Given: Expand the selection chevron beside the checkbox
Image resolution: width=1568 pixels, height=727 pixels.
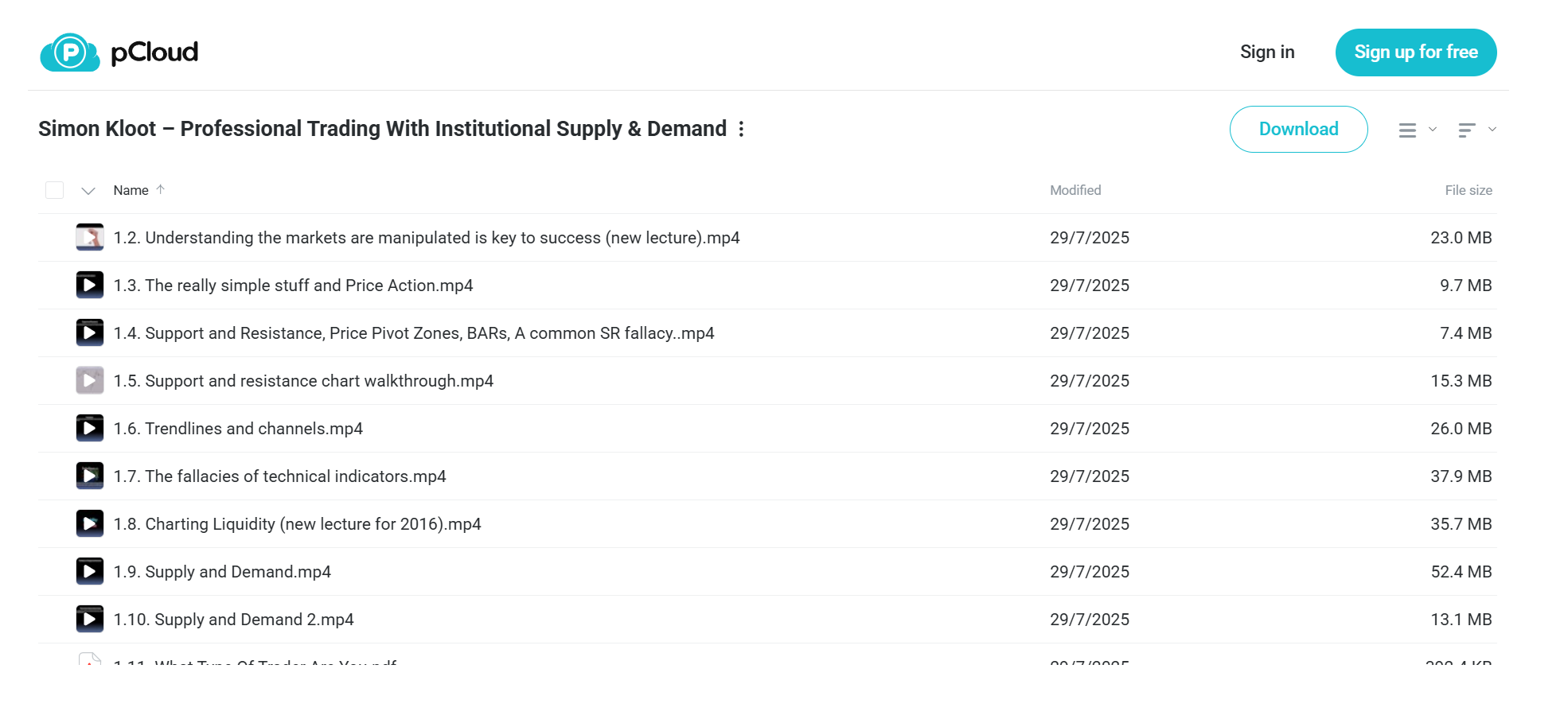Looking at the screenshot, I should (88, 191).
